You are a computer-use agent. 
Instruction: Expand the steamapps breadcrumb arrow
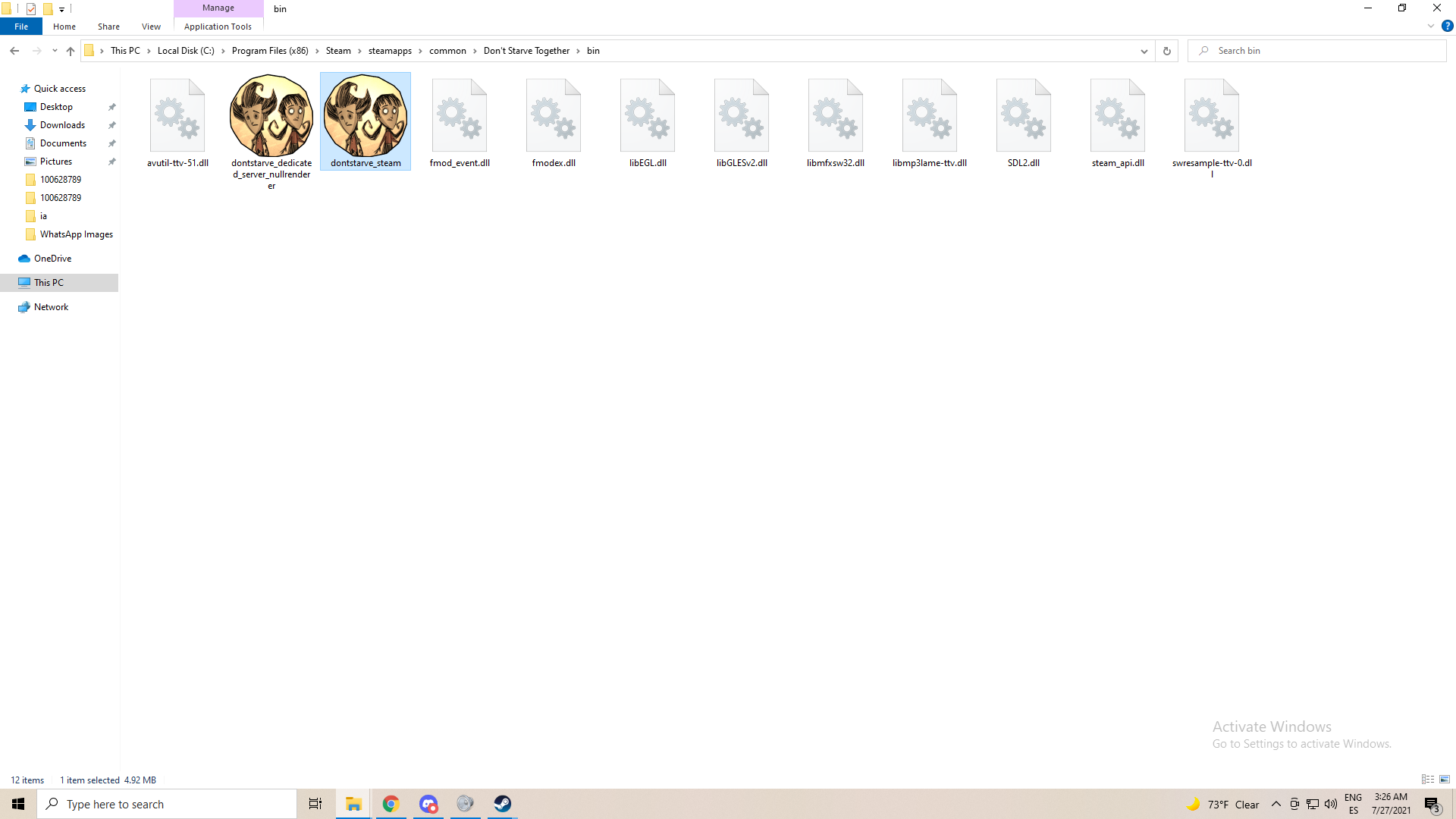420,51
